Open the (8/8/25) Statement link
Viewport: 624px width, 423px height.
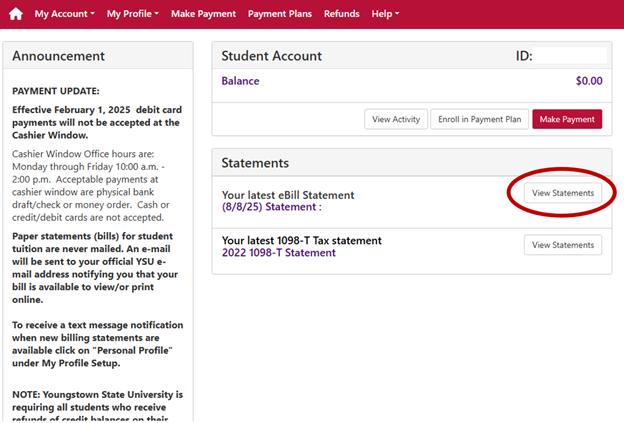coord(272,207)
